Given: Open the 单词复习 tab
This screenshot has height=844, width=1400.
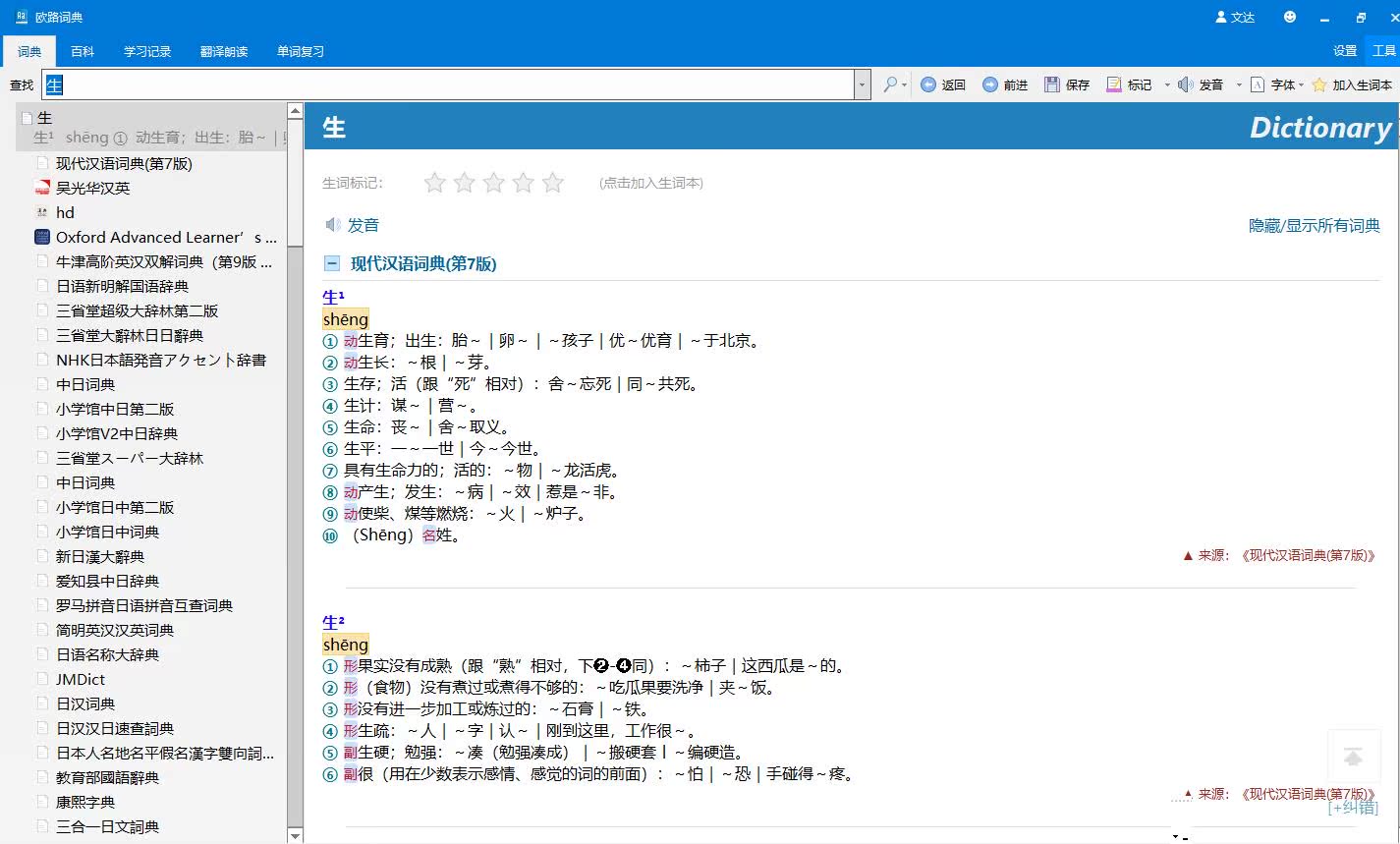Looking at the screenshot, I should (301, 51).
